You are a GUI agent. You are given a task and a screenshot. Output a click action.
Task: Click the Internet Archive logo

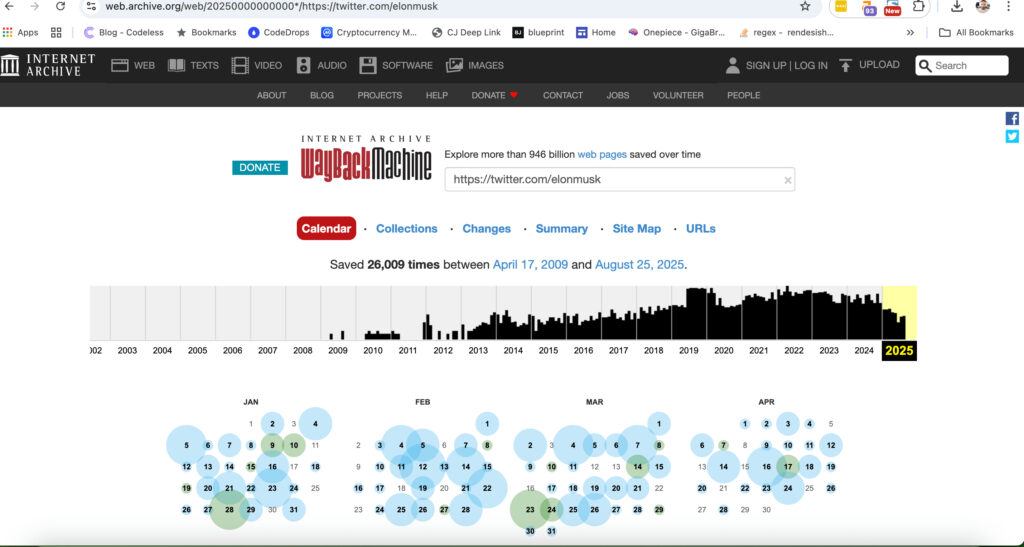coord(48,65)
